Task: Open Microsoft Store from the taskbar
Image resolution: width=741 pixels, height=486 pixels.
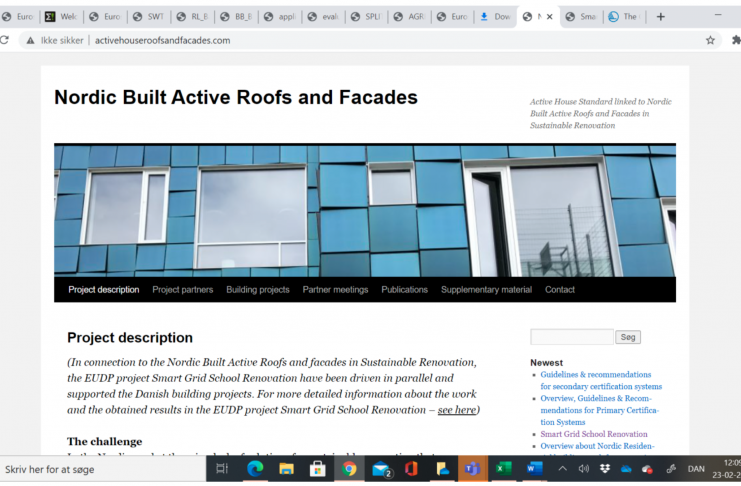Action: [317, 469]
